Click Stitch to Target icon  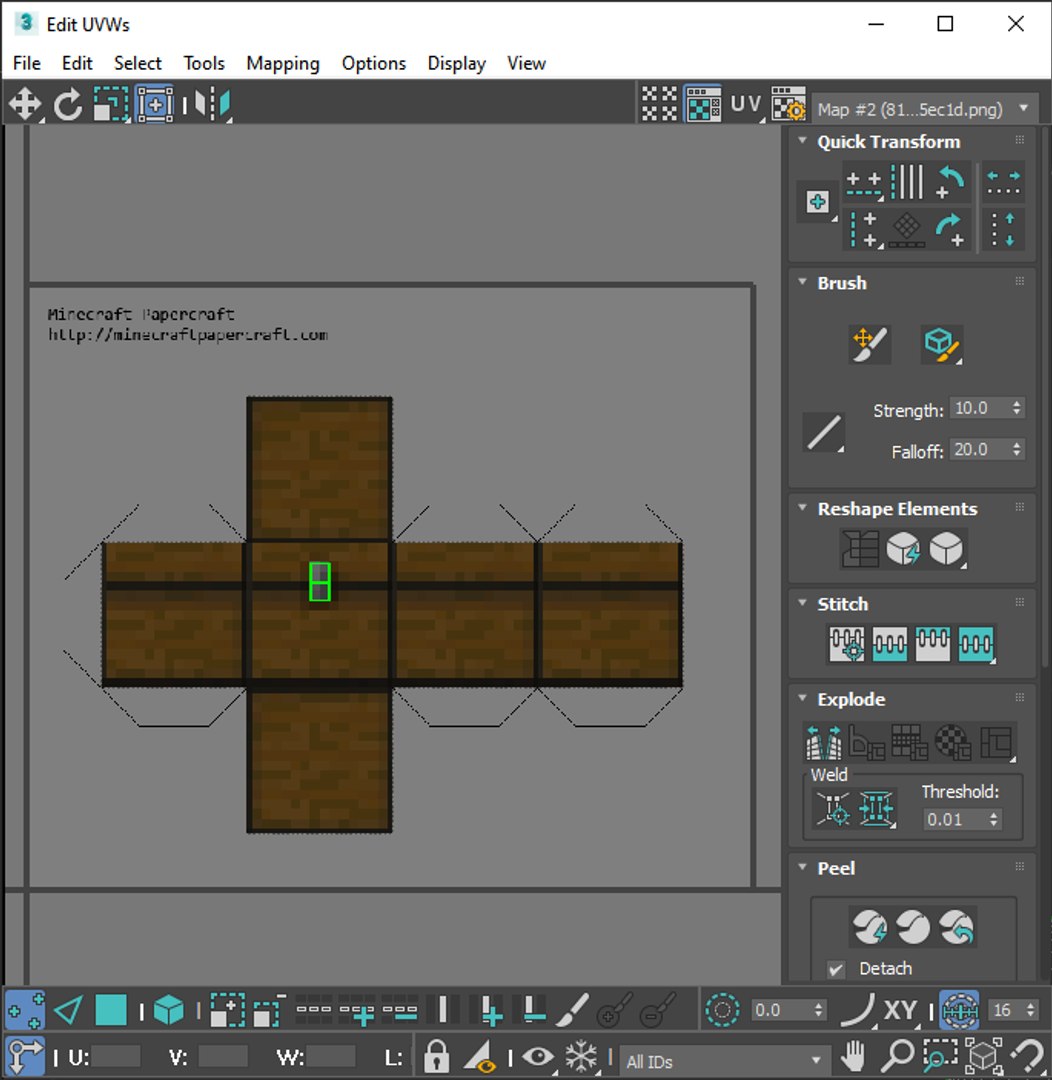coord(847,644)
